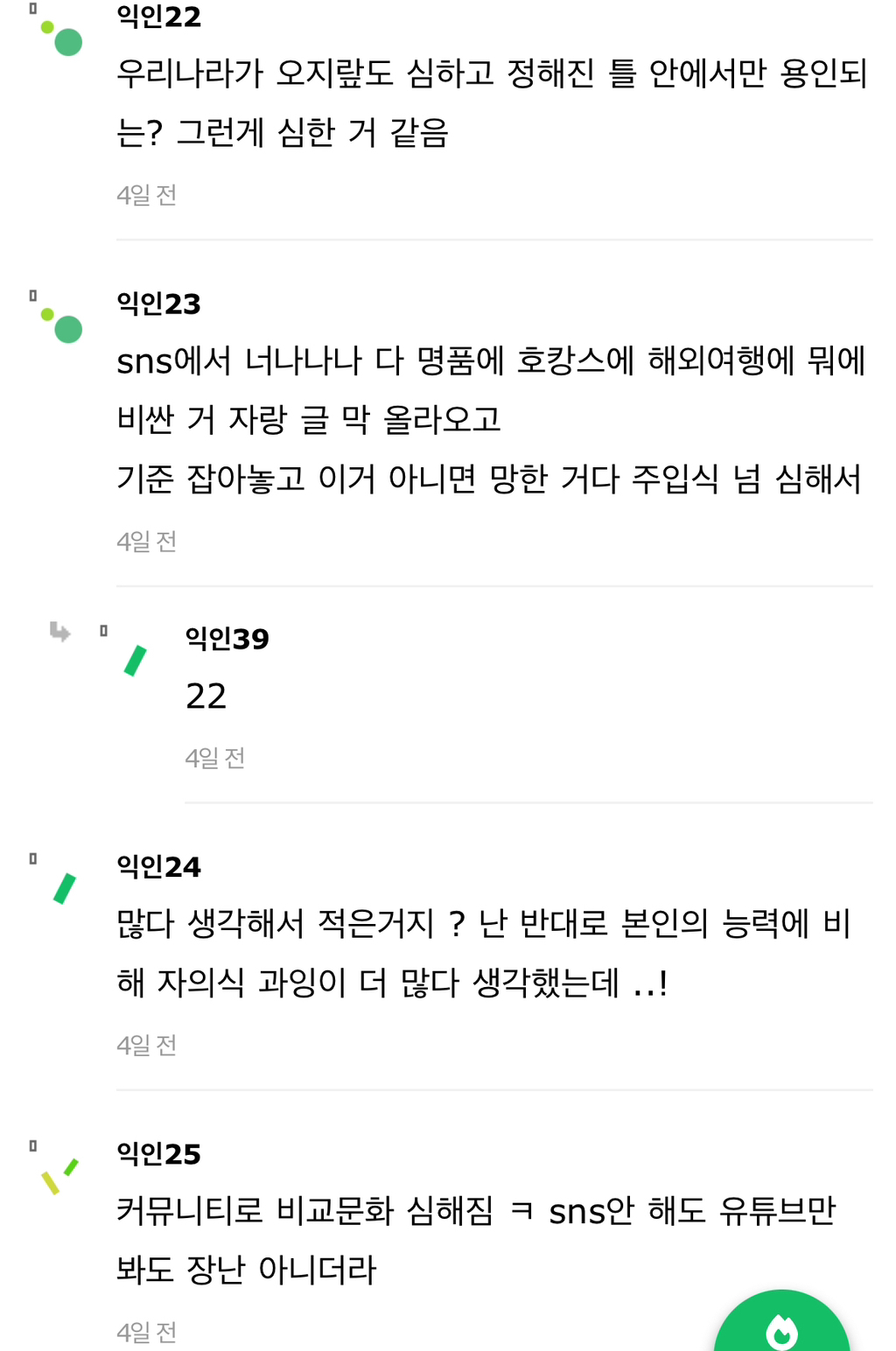Select 익인24's green slash avatar
The width and height of the screenshot is (896, 1351).
(x=65, y=888)
